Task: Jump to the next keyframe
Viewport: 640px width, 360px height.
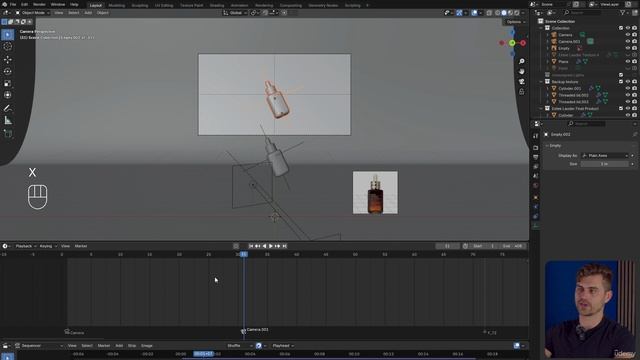Action: tap(278, 246)
